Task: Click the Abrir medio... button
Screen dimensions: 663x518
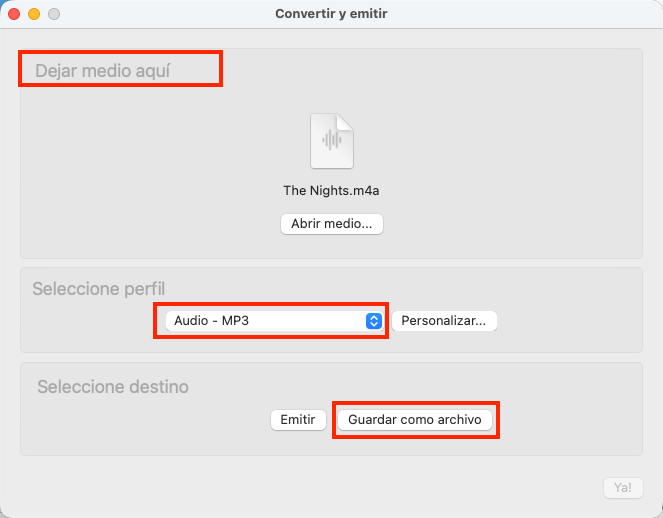Action: coord(331,224)
